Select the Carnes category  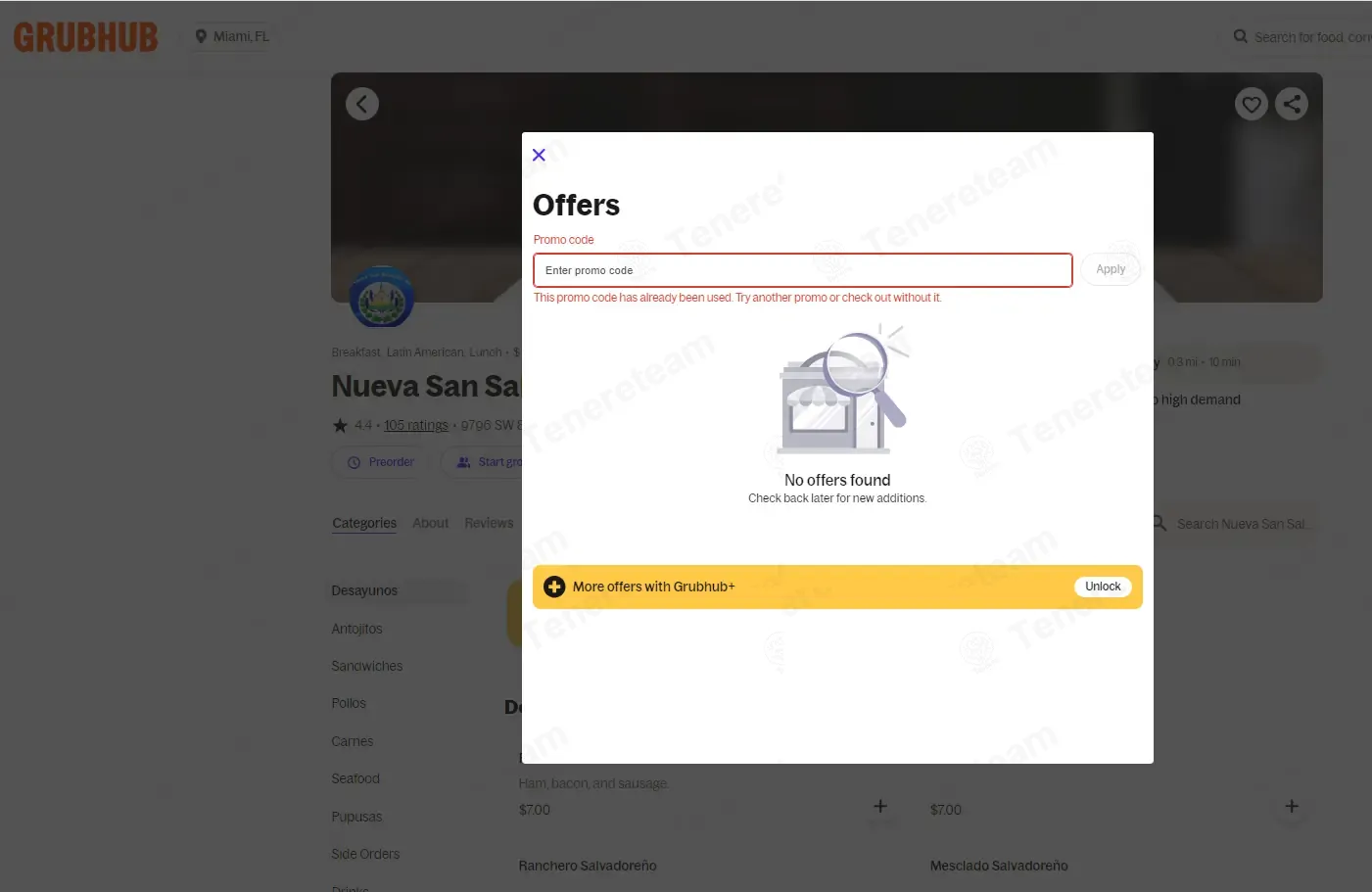click(x=353, y=741)
